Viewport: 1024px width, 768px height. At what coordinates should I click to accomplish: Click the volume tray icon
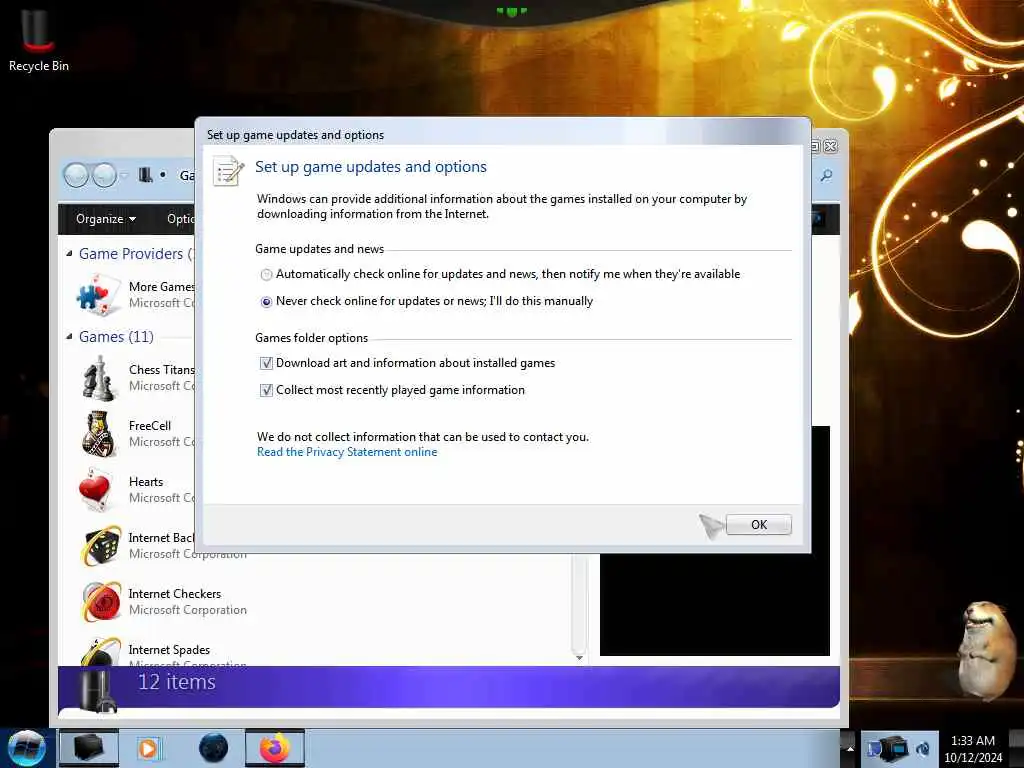point(923,748)
